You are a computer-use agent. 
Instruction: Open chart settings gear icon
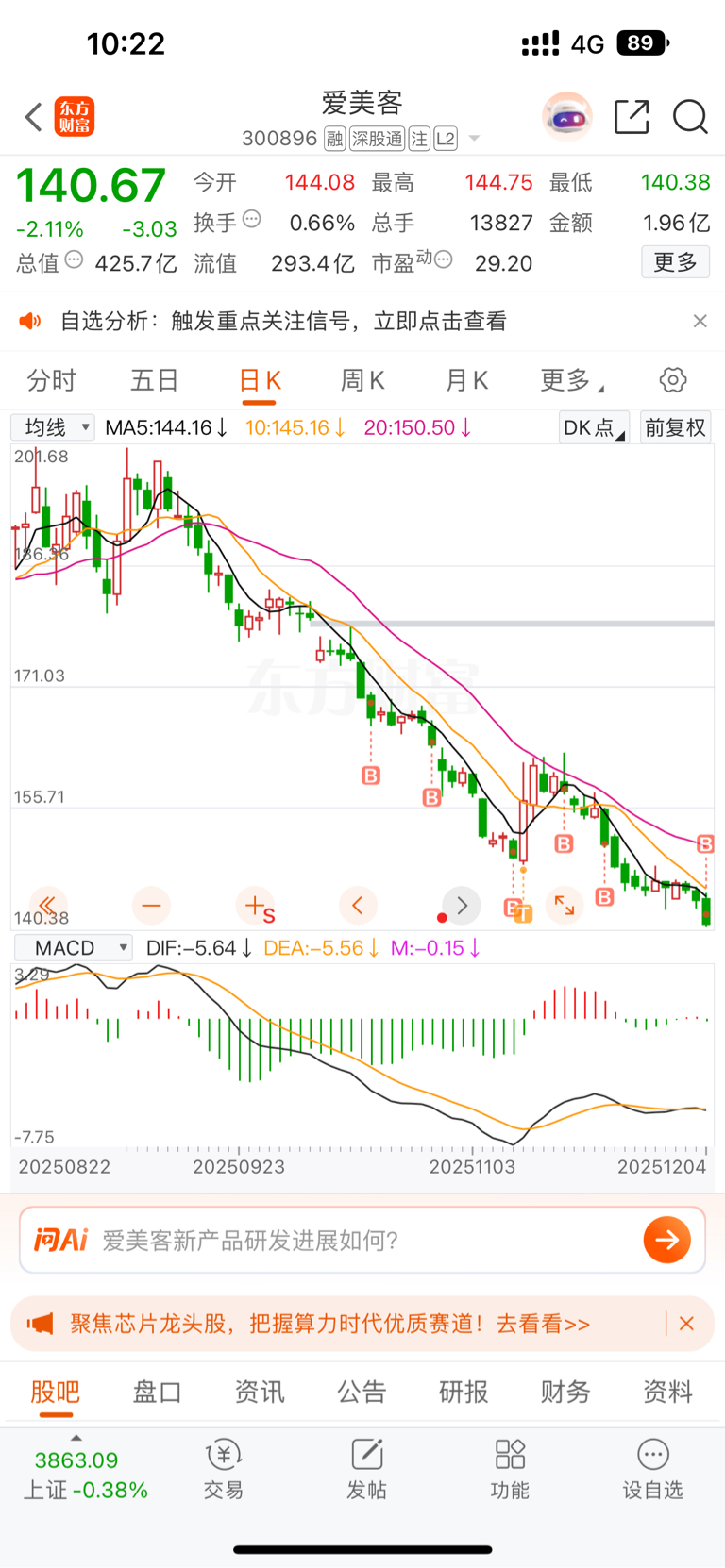pos(673,380)
